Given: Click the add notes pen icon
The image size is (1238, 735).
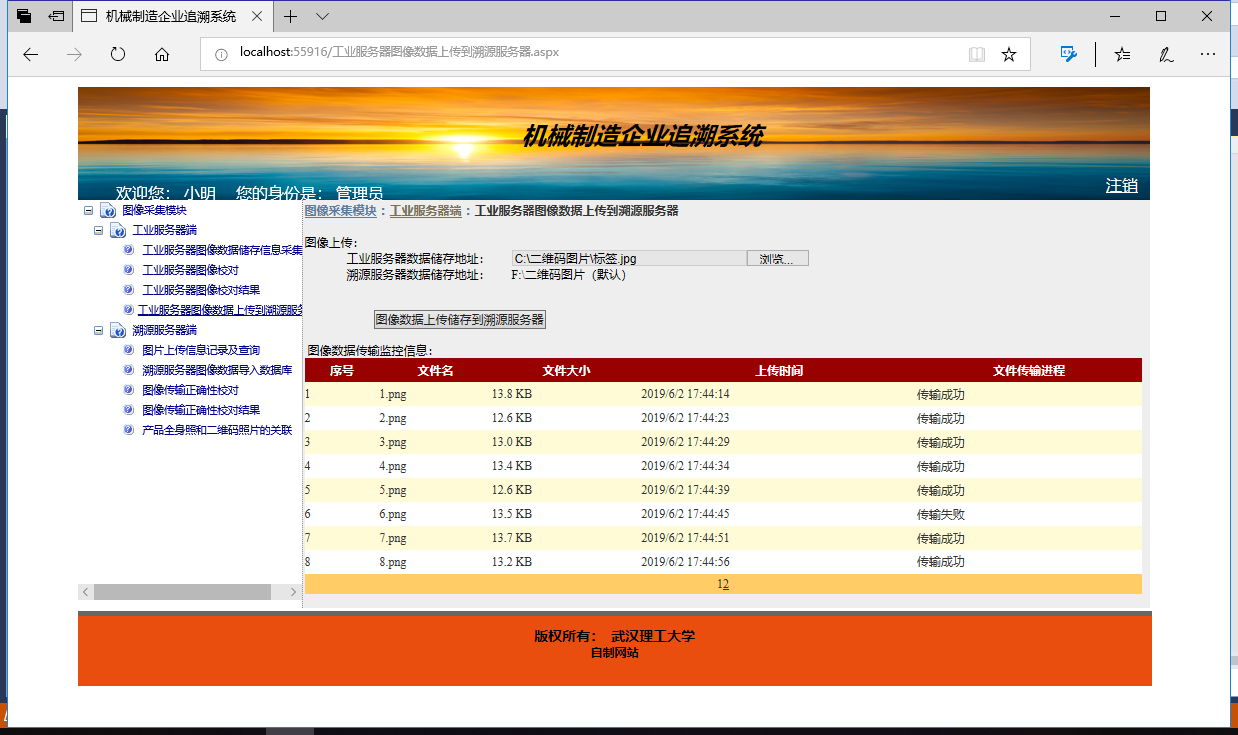Looking at the screenshot, I should pyautogui.click(x=1165, y=54).
